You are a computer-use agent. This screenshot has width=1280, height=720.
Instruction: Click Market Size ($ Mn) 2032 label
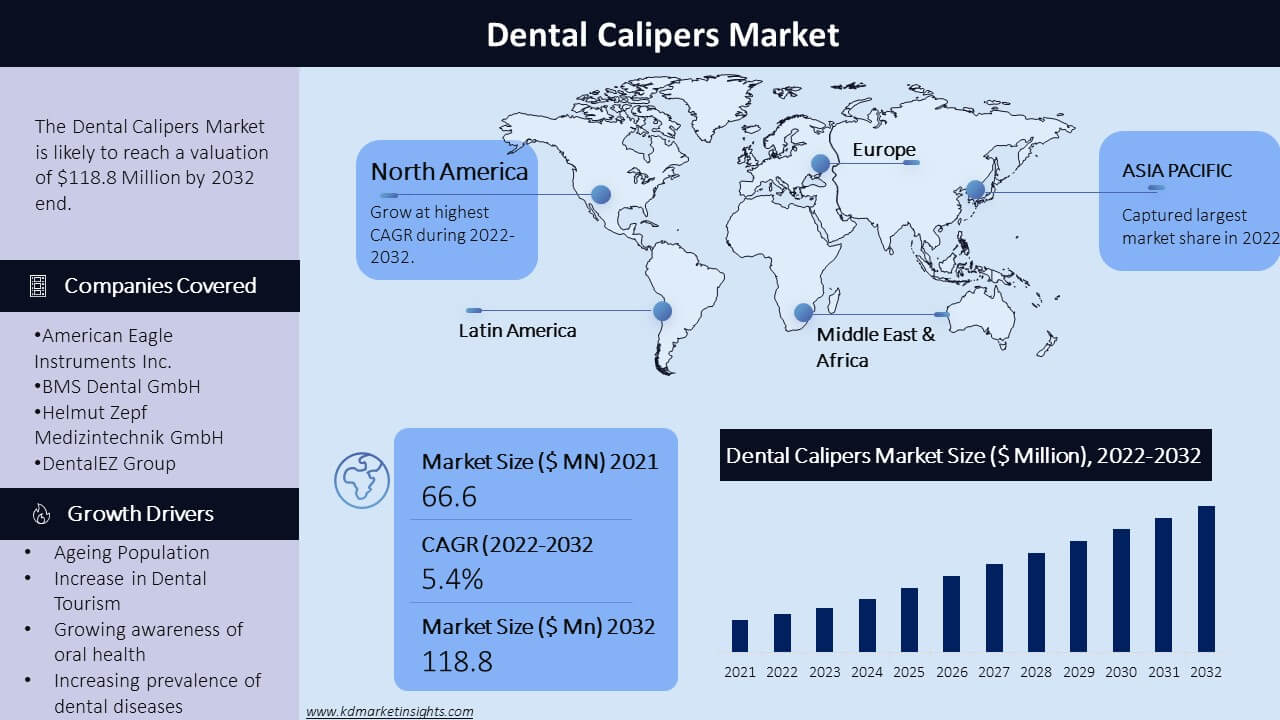tap(538, 626)
